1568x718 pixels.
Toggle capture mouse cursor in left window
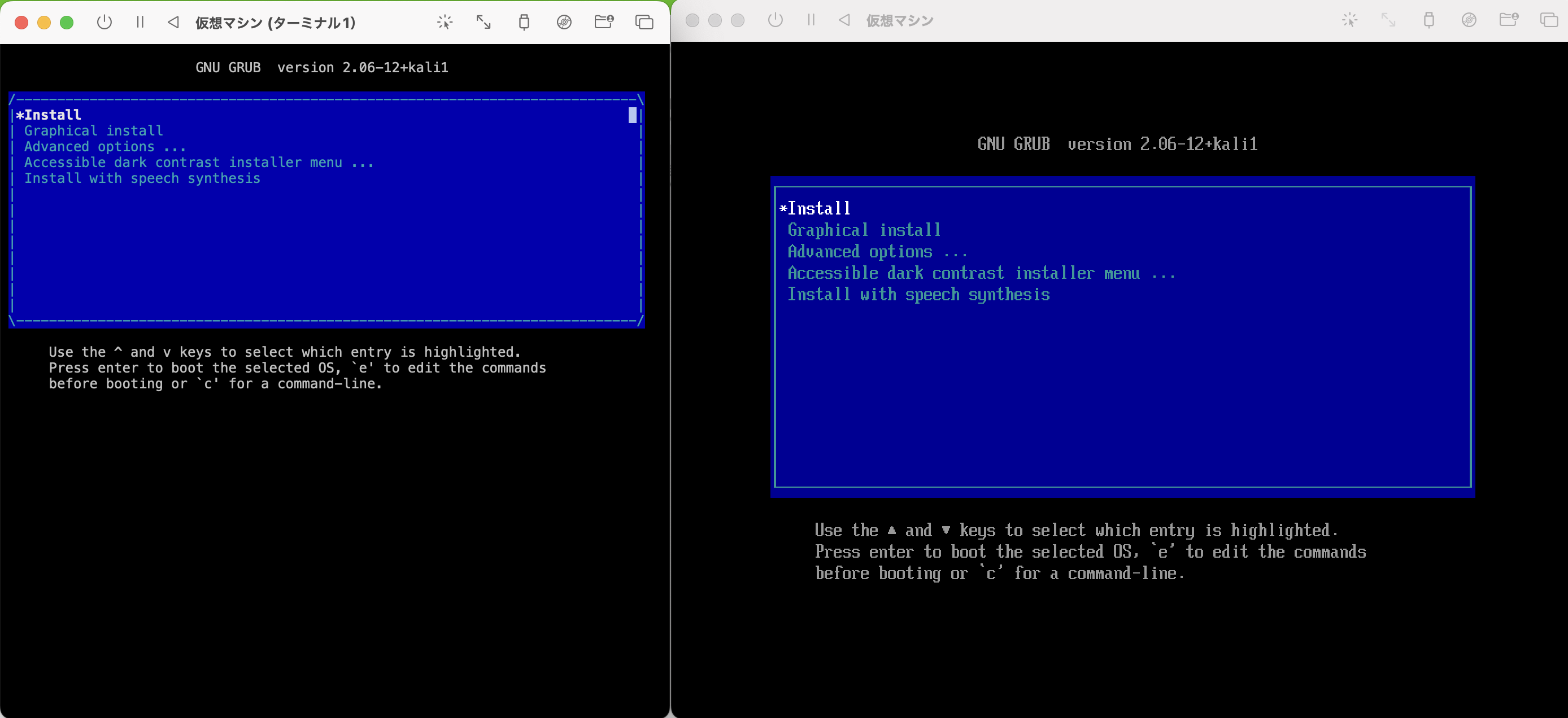(x=445, y=23)
